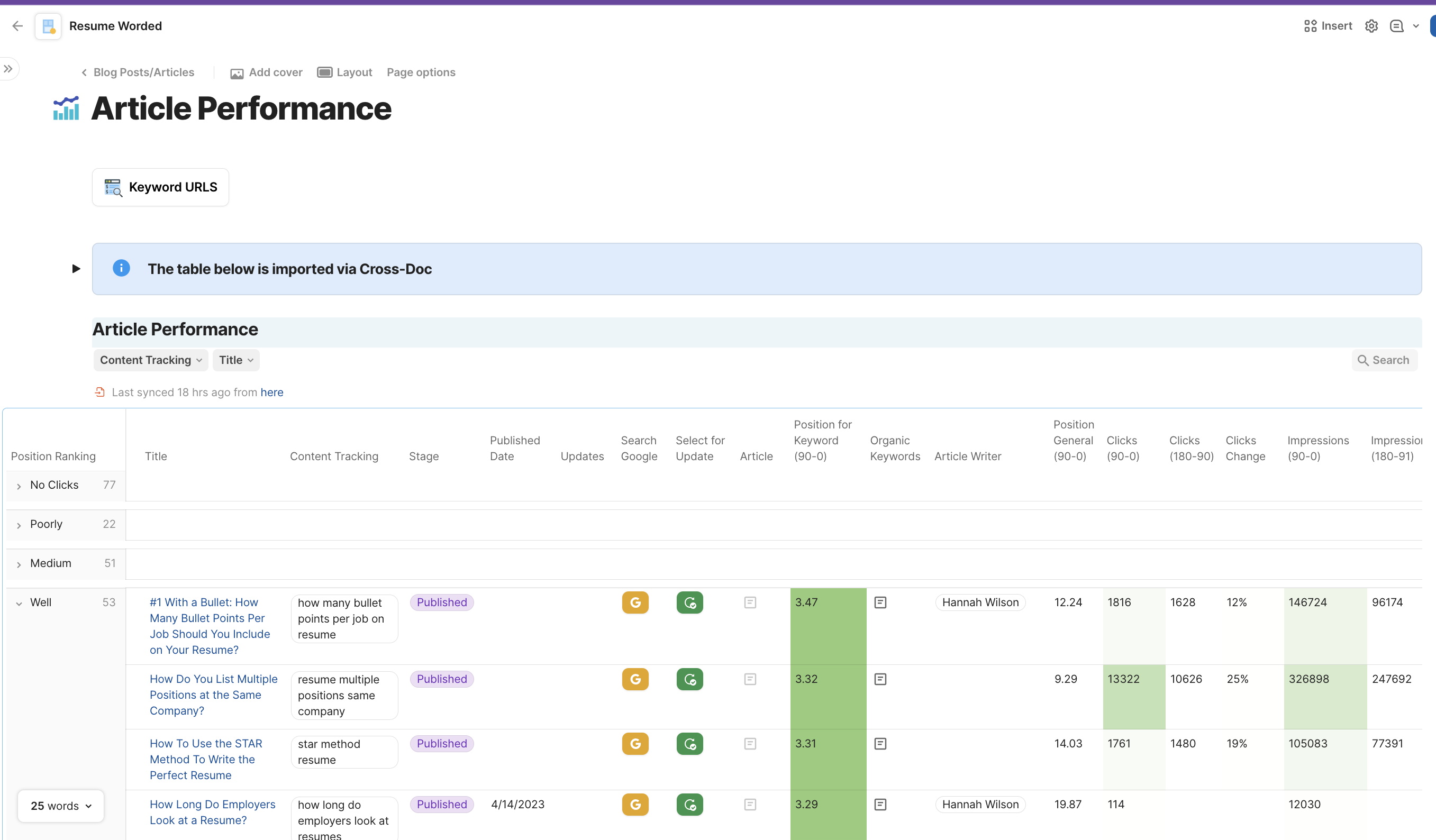Open Article icon for bullet points row
This screenshot has width=1436, height=840.
(750, 602)
